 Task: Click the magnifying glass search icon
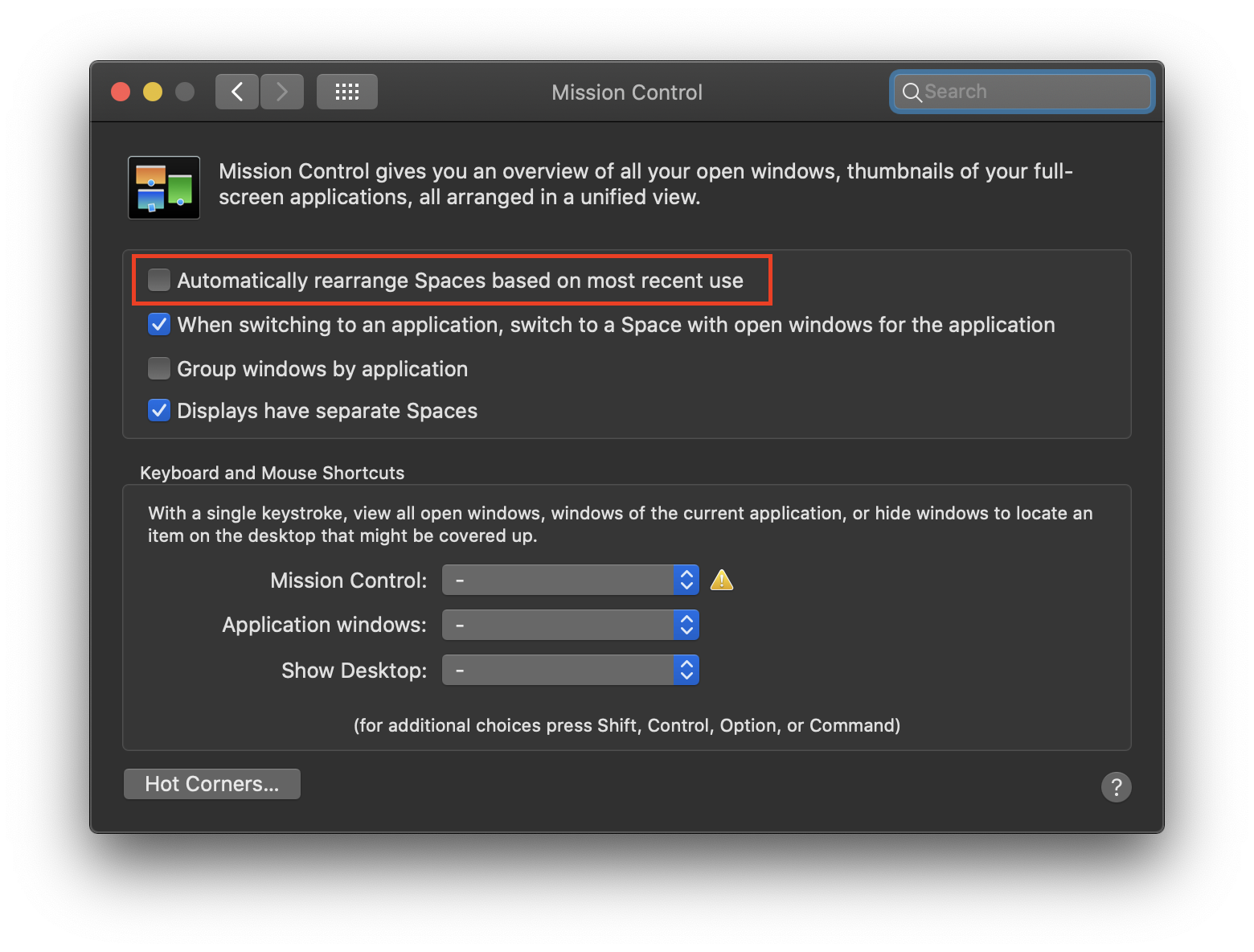(912, 92)
